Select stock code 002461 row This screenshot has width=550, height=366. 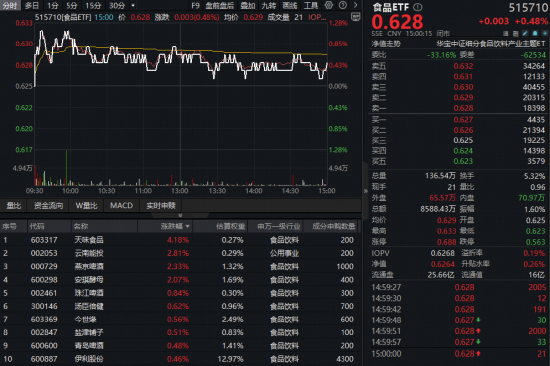click(x=180, y=293)
